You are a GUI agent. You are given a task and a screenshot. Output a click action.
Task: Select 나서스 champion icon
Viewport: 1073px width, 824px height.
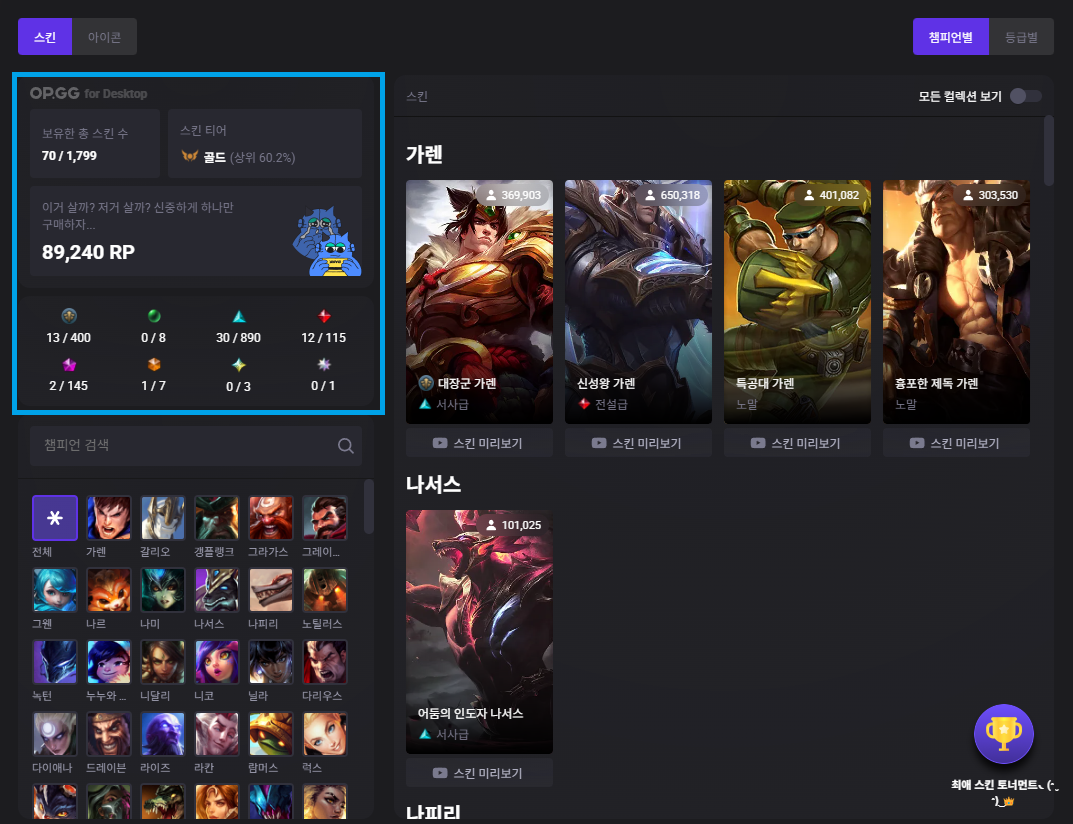(x=217, y=590)
